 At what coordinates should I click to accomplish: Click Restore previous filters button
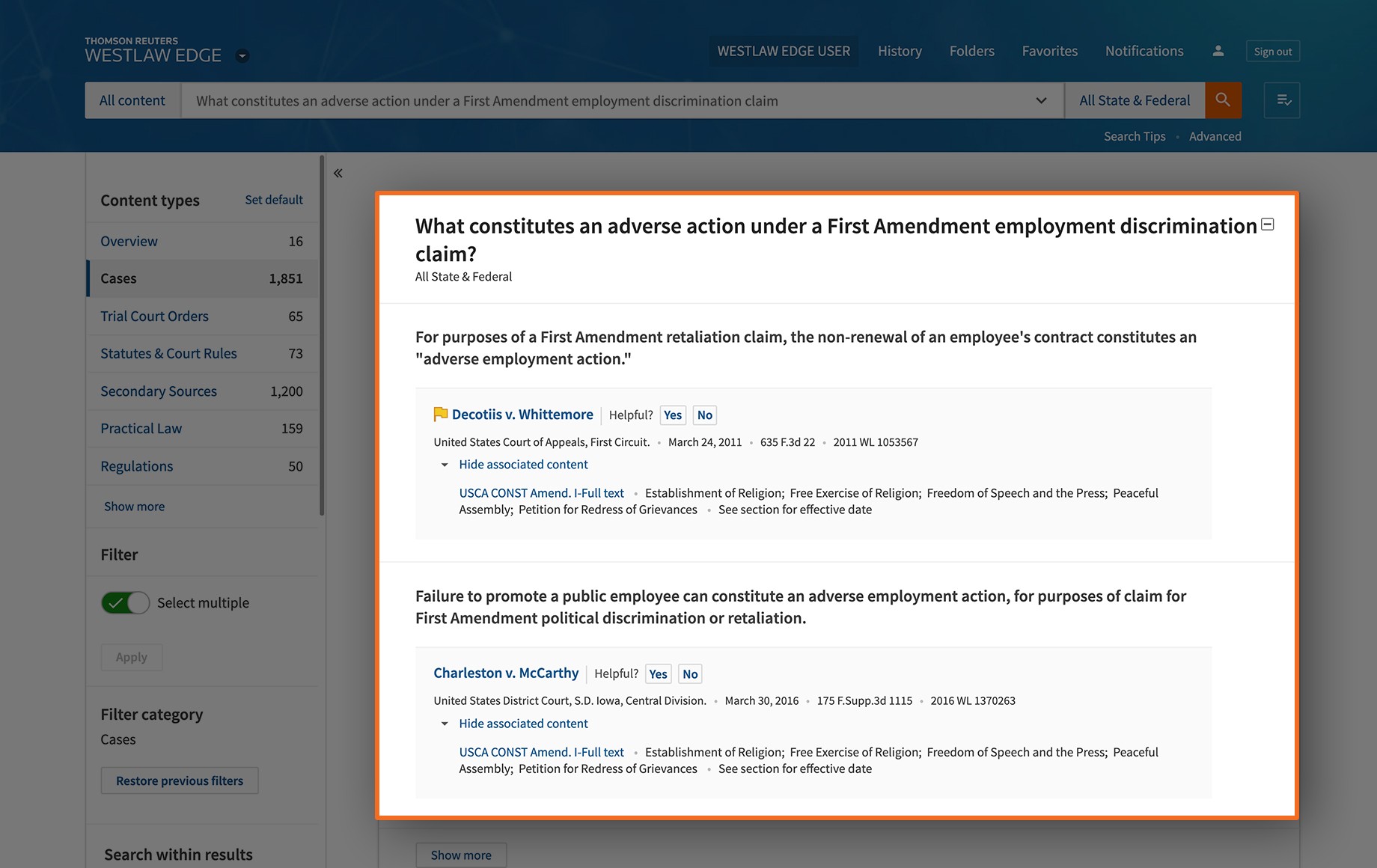(x=180, y=780)
